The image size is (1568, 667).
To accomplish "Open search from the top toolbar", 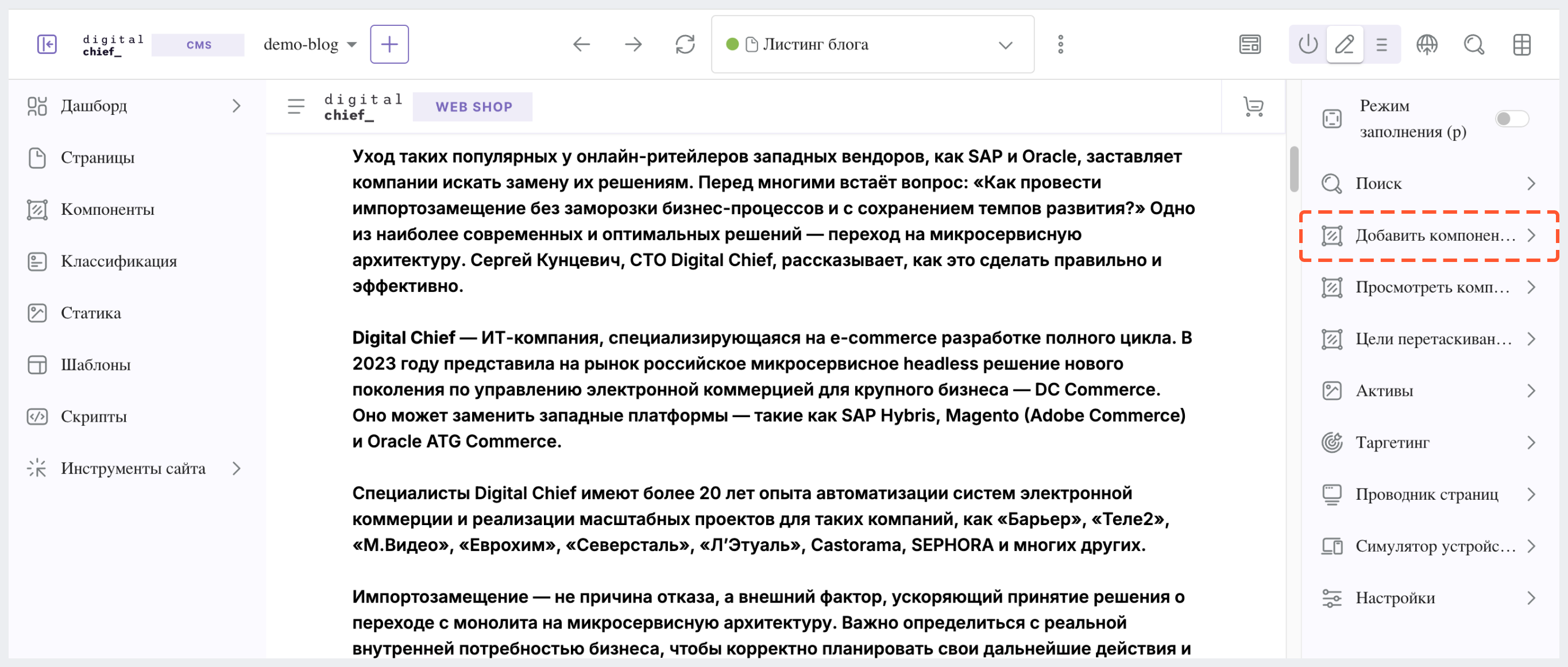I will pos(1474,44).
